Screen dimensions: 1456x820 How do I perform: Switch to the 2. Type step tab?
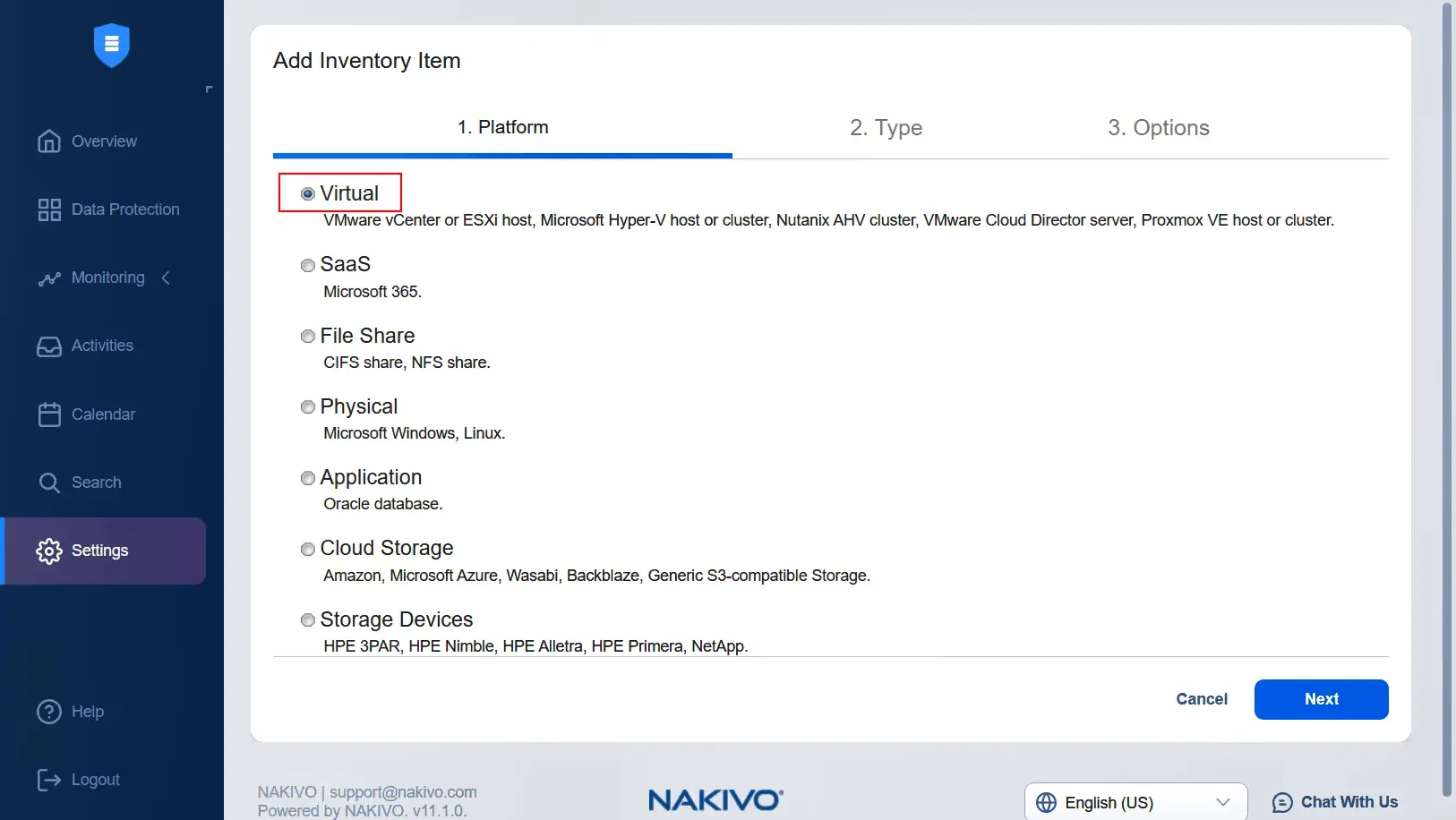pos(886,128)
